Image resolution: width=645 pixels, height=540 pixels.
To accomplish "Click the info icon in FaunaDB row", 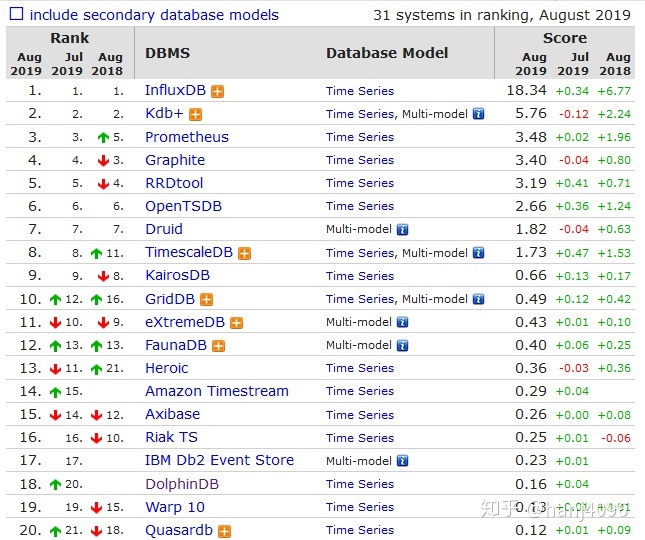I will pos(402,345).
